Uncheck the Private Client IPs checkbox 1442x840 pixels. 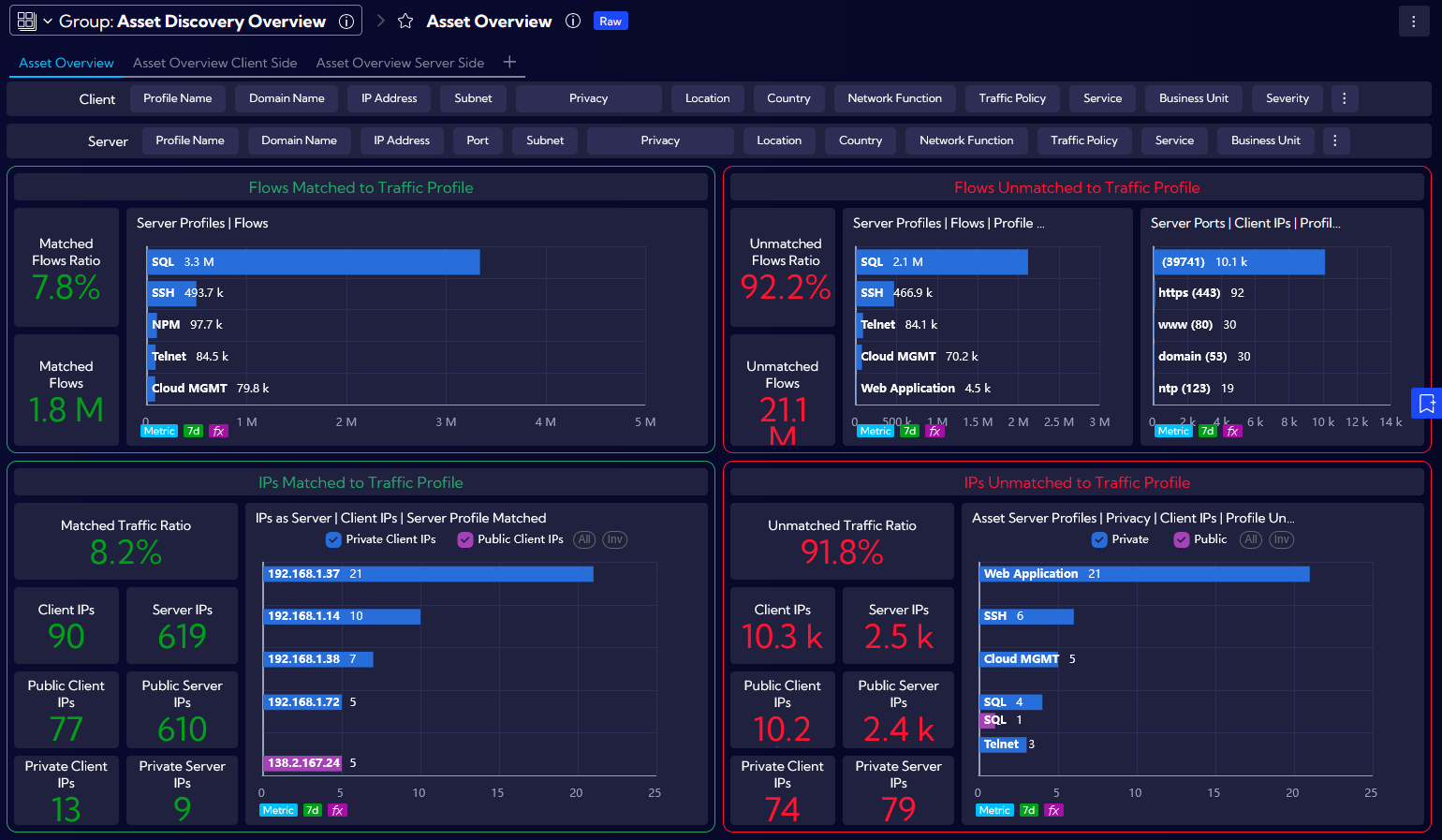(x=333, y=539)
